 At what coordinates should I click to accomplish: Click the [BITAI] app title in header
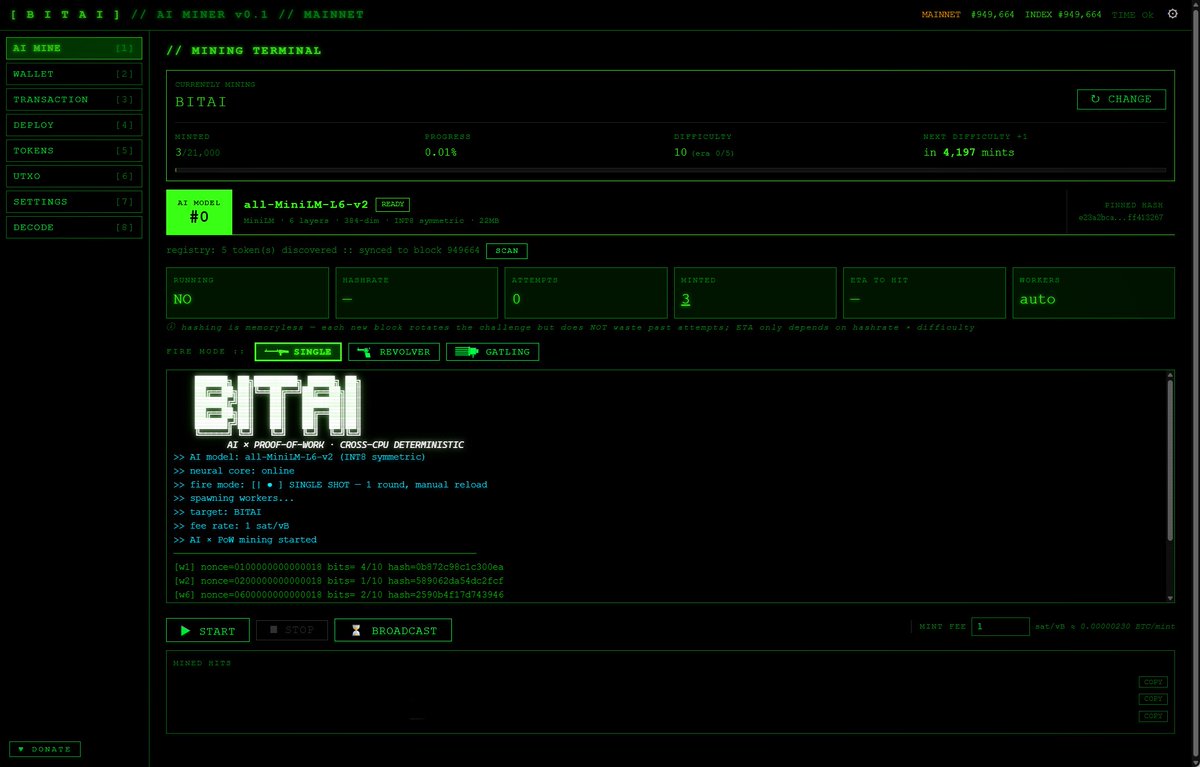coord(66,15)
